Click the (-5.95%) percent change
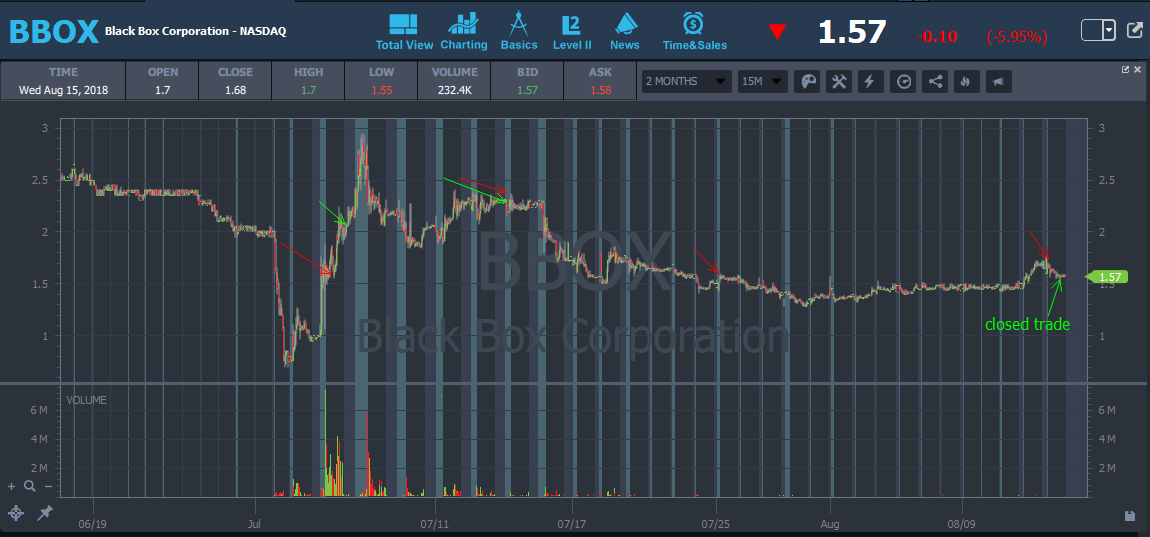 [1017, 36]
